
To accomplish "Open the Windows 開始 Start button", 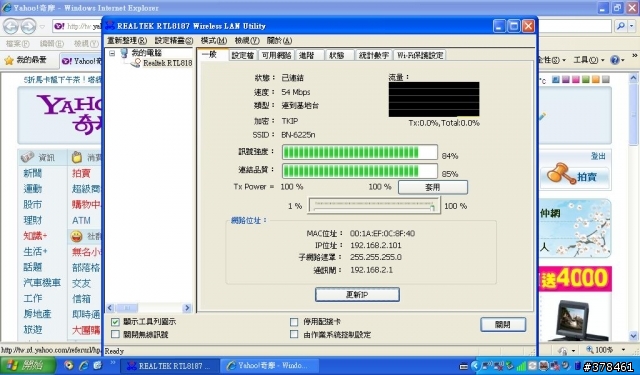I will click(x=27, y=365).
